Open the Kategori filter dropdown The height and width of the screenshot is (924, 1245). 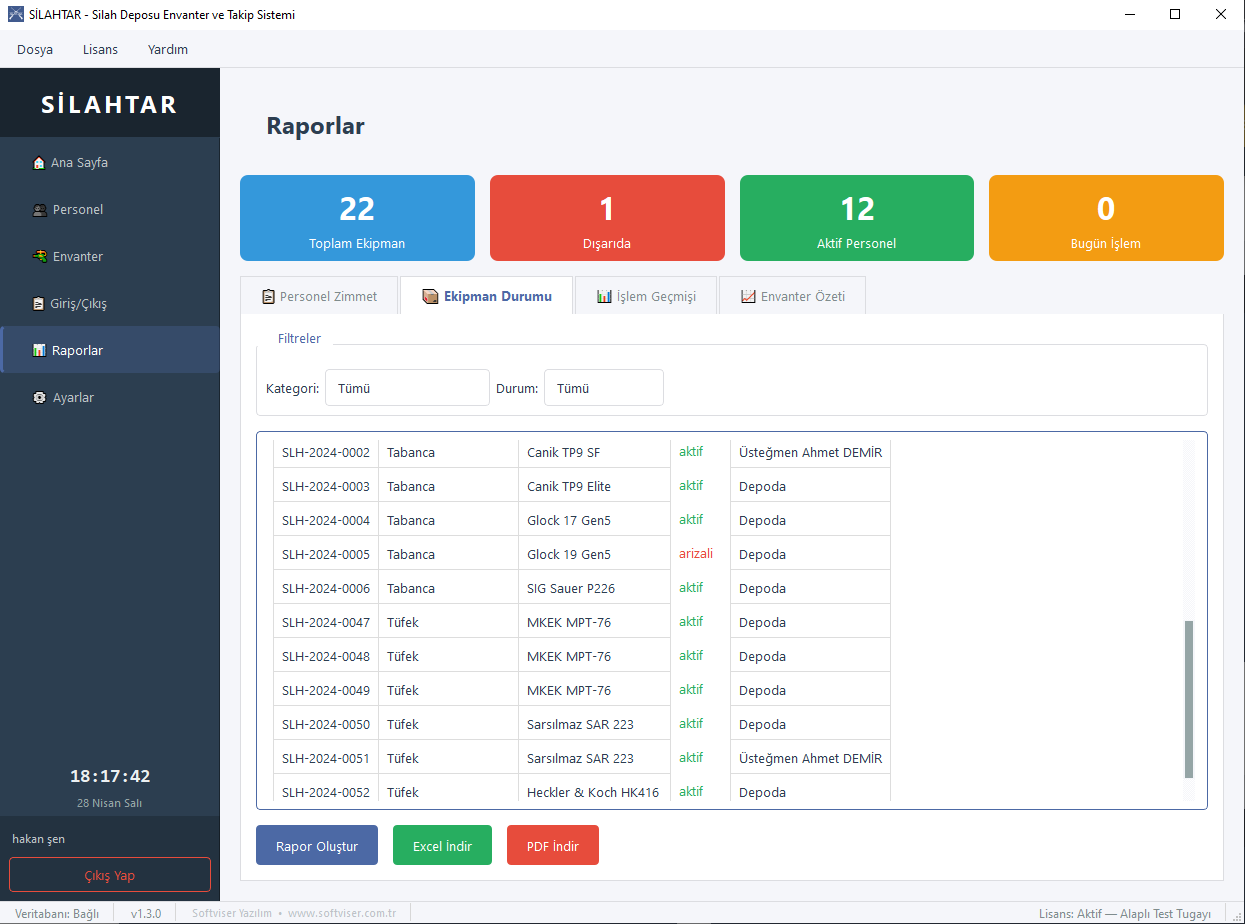point(407,388)
